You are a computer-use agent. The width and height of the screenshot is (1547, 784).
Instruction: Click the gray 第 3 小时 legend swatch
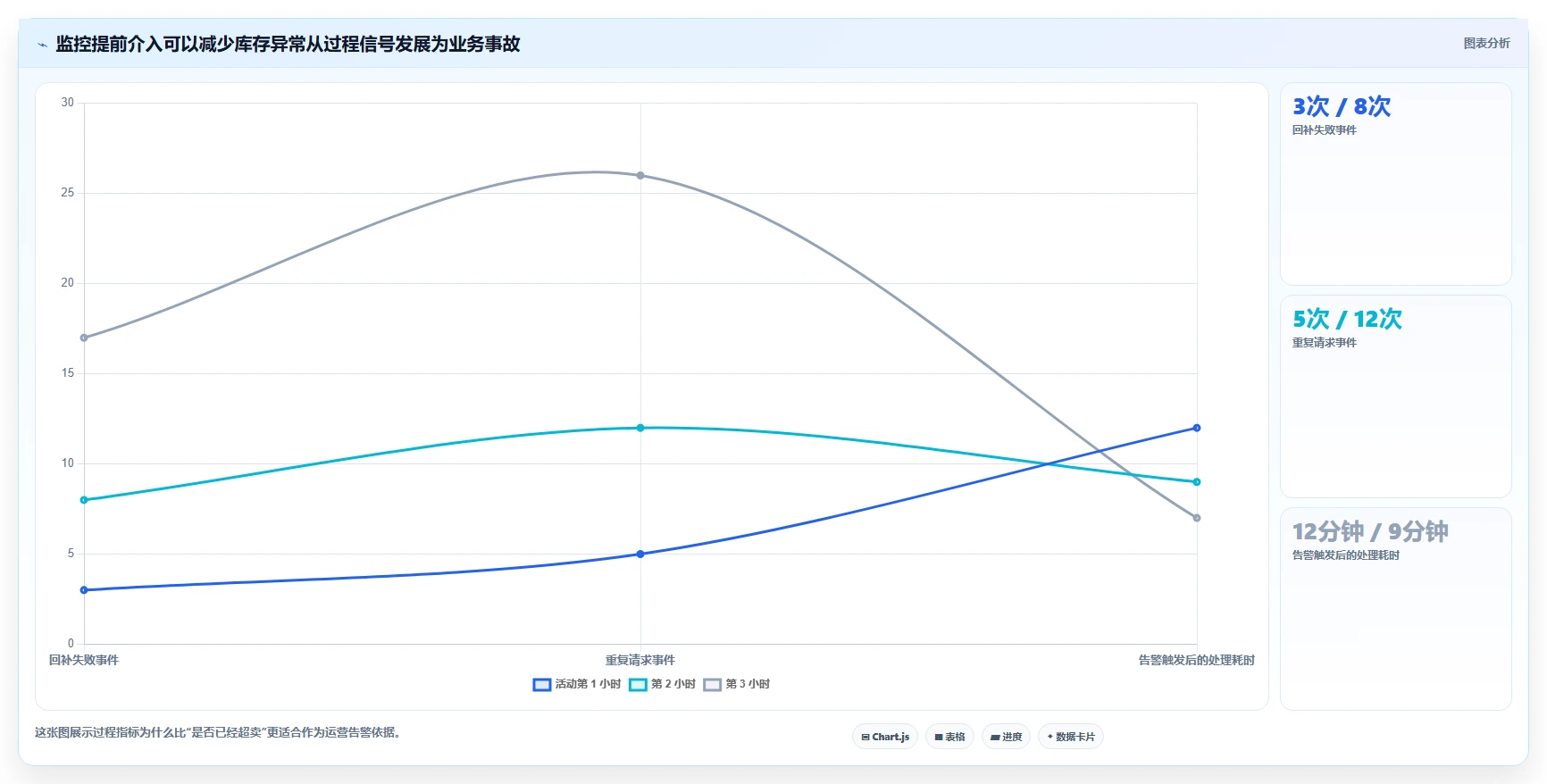pos(712,685)
